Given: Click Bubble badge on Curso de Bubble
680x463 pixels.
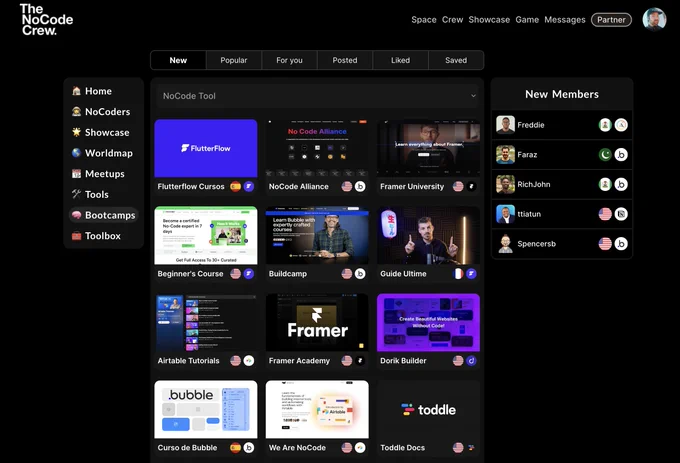Looking at the screenshot, I should pos(249,447).
